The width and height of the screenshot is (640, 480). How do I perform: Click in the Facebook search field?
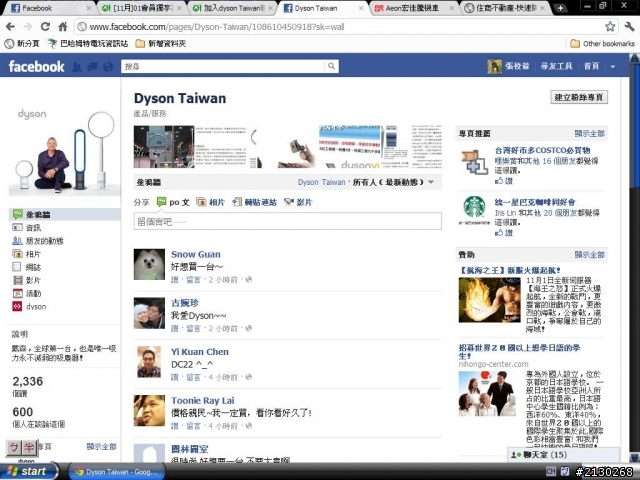pyautogui.click(x=223, y=66)
